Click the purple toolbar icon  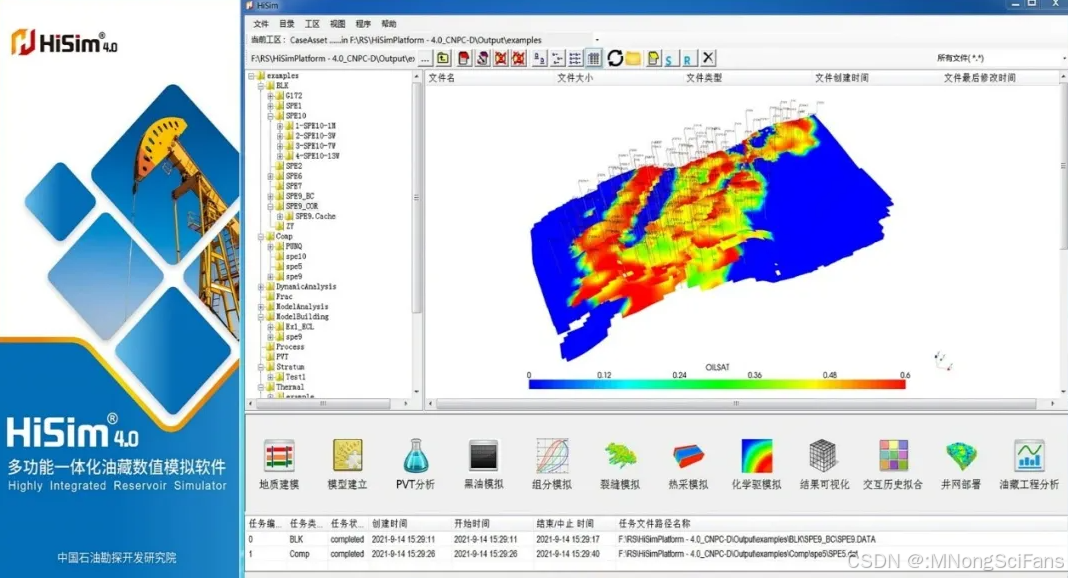point(482,59)
